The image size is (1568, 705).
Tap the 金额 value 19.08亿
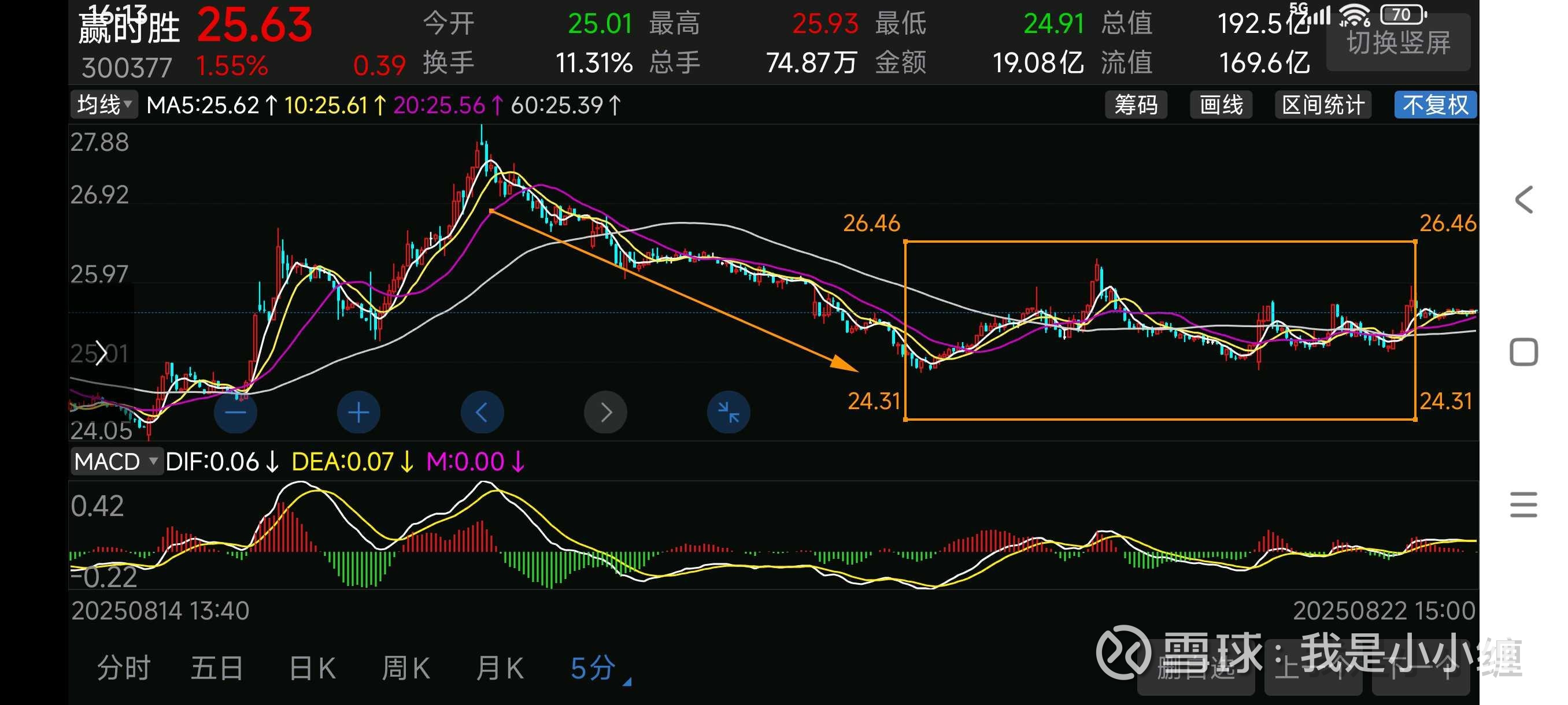coord(1038,62)
